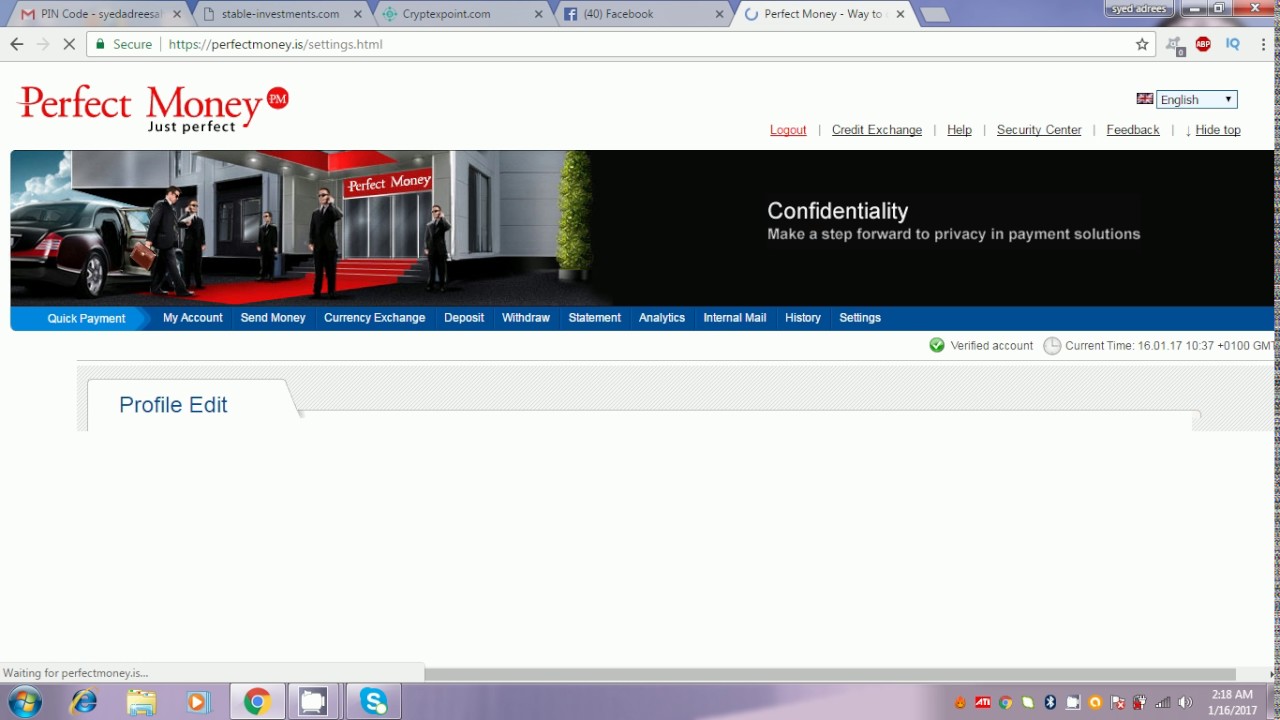The image size is (1280, 720).
Task: Click the Bluetooth tray icon
Action: 1050,703
